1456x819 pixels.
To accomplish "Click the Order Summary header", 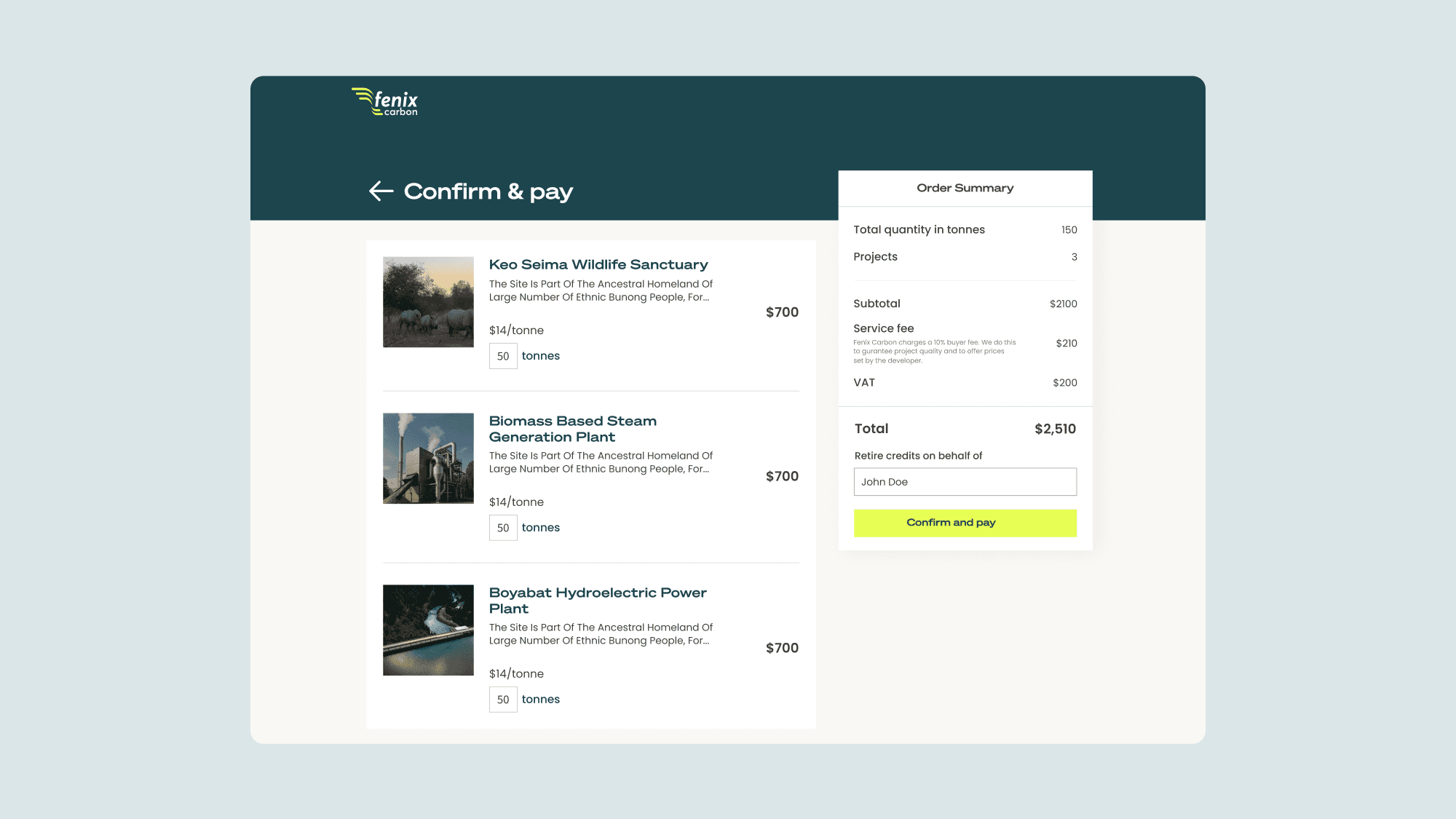I will click(965, 188).
